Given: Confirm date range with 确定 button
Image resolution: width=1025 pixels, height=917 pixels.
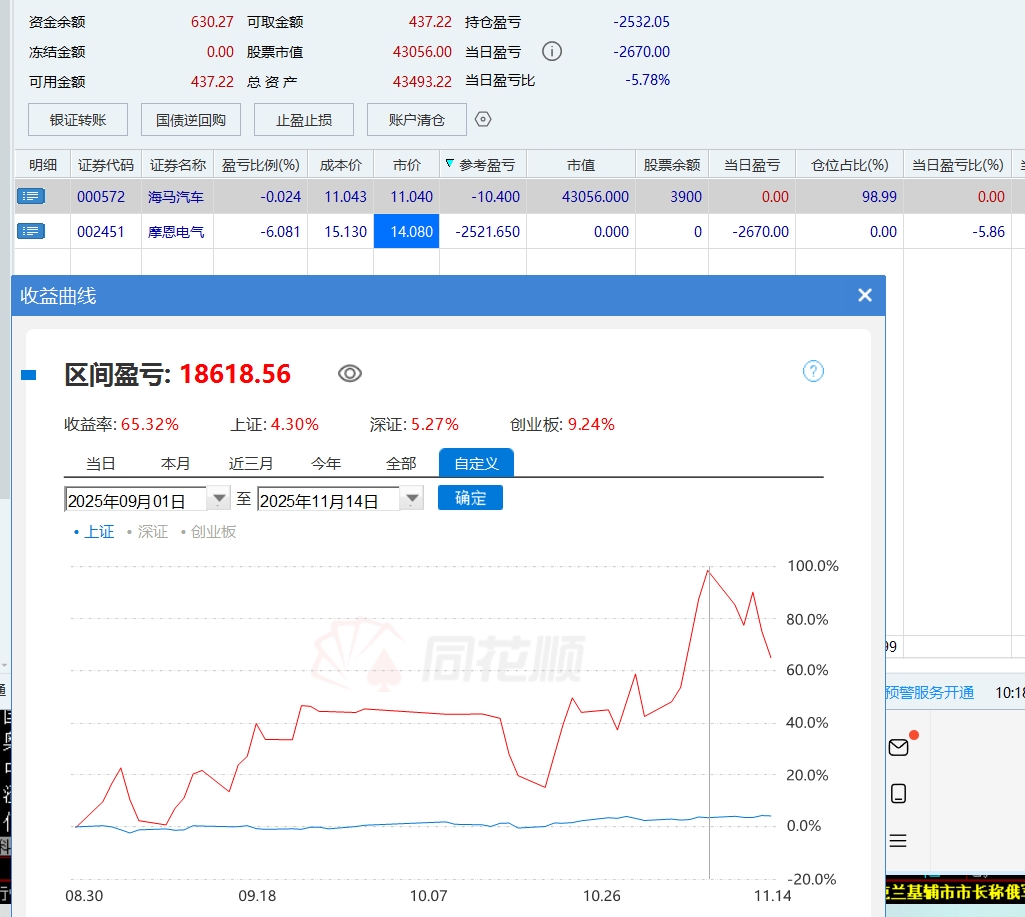Looking at the screenshot, I should tap(470, 498).
